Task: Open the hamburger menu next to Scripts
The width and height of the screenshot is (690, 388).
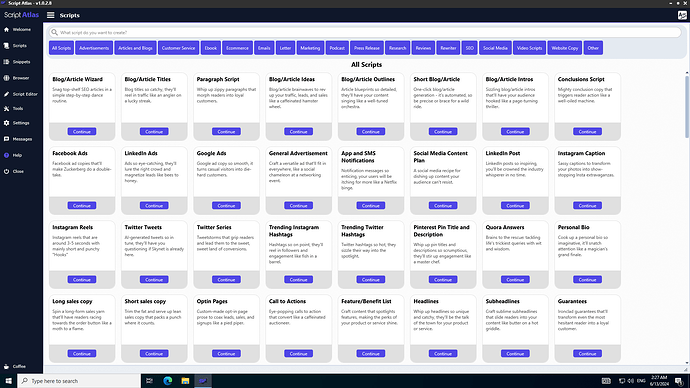Action: 51,15
